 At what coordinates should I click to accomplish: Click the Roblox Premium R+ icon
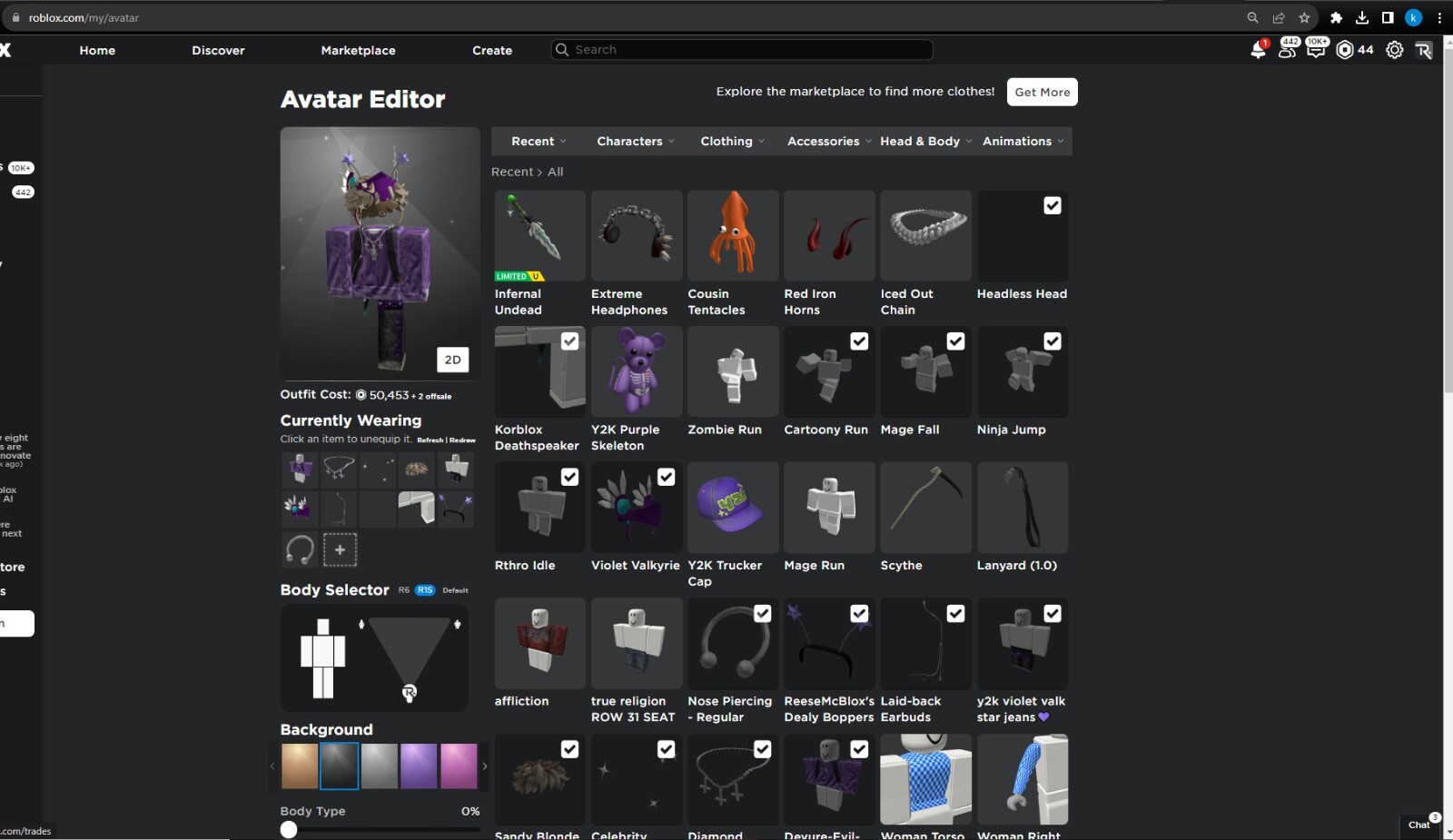coord(1423,50)
